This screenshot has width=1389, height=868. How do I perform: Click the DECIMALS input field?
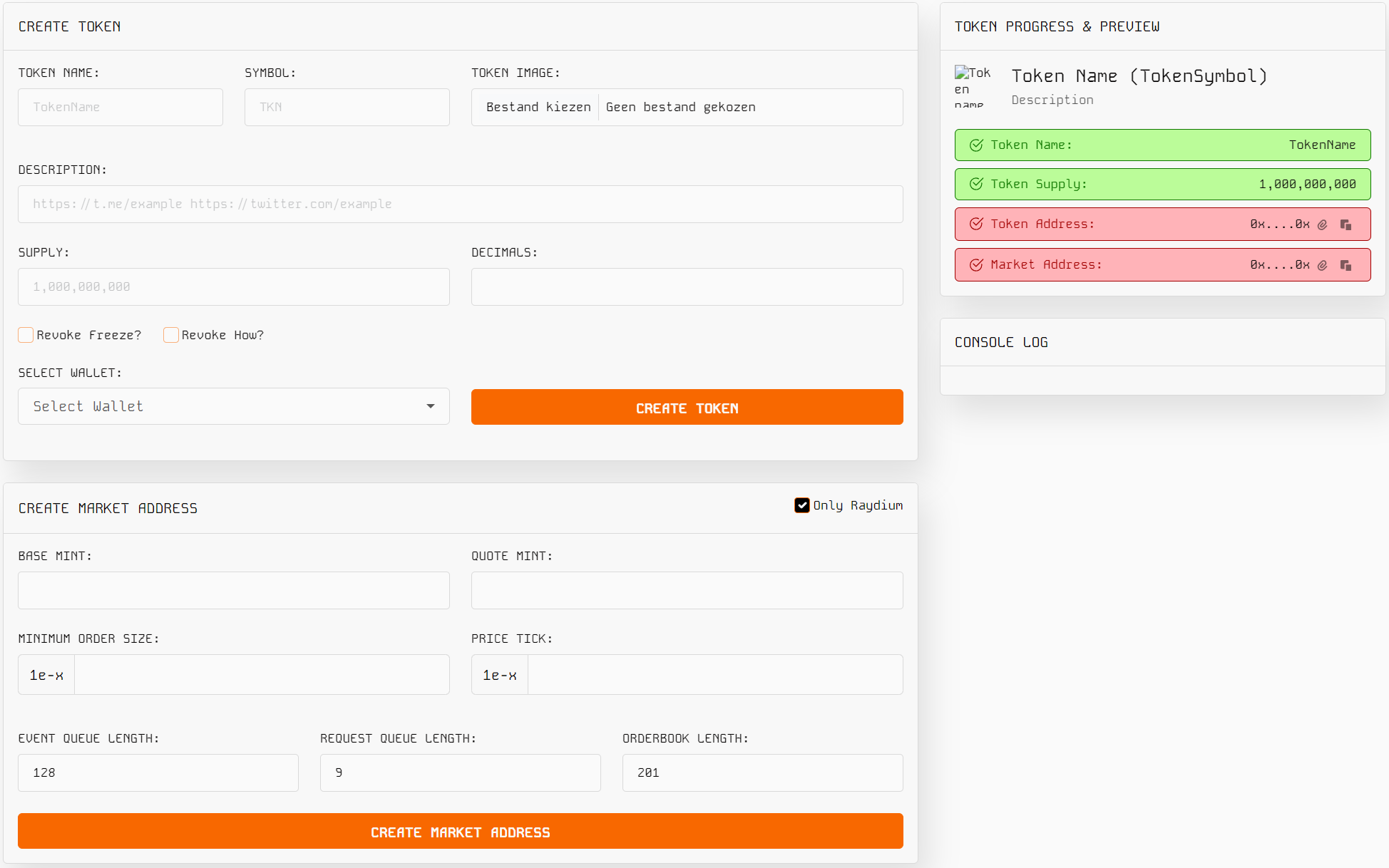[x=687, y=286]
